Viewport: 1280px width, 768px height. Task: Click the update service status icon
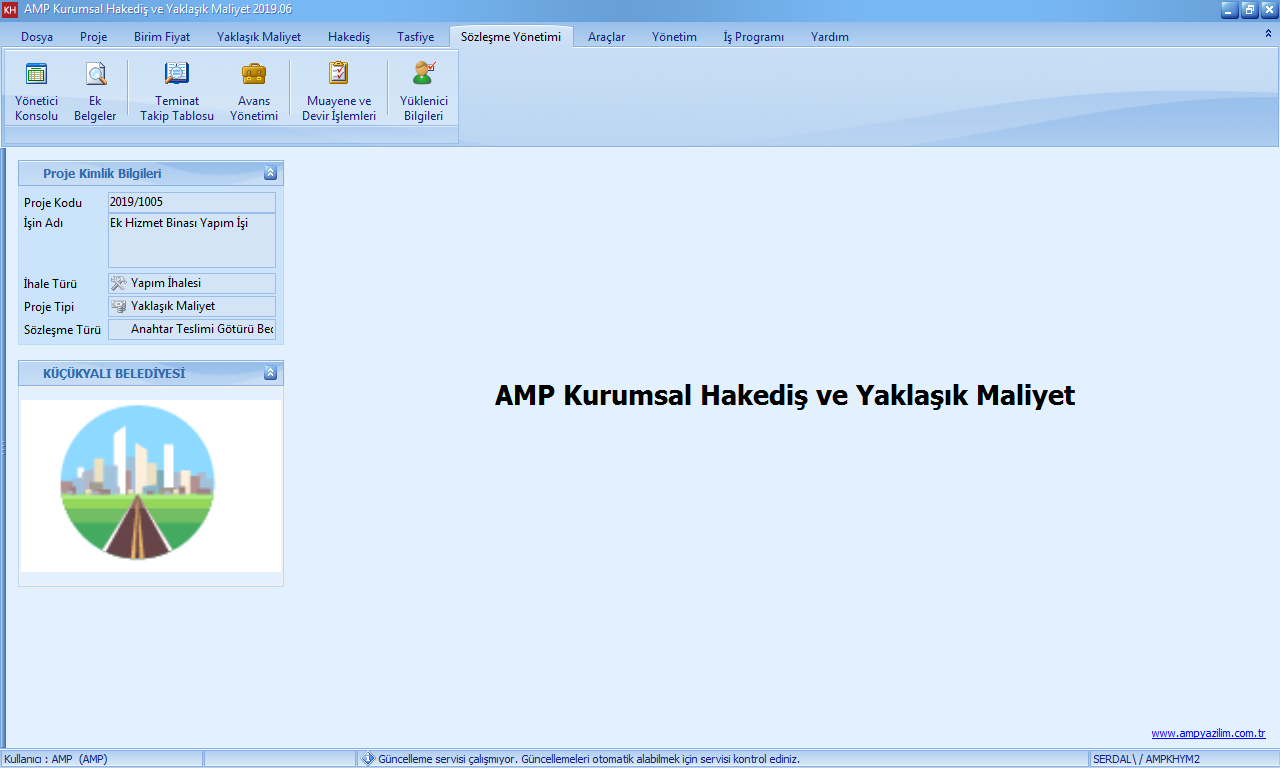pos(368,759)
